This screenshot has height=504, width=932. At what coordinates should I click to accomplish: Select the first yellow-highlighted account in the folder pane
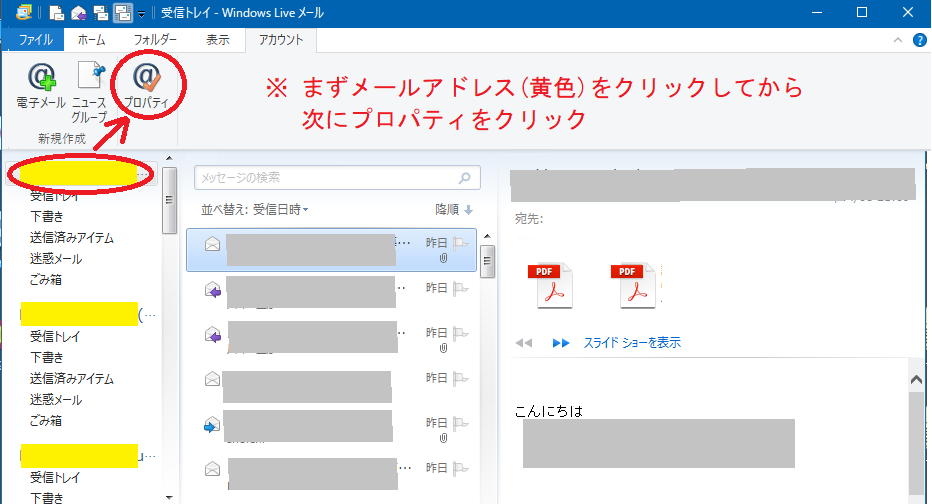(x=79, y=175)
